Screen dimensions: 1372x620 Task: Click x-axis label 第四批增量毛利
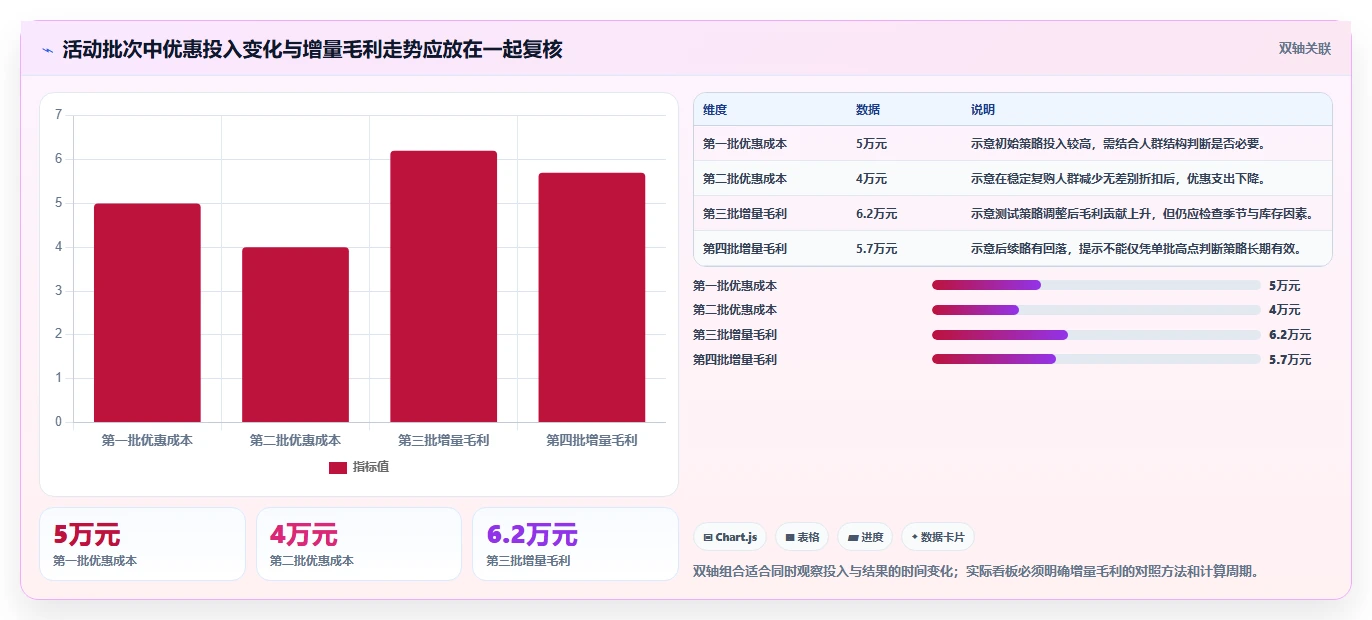[x=591, y=440]
